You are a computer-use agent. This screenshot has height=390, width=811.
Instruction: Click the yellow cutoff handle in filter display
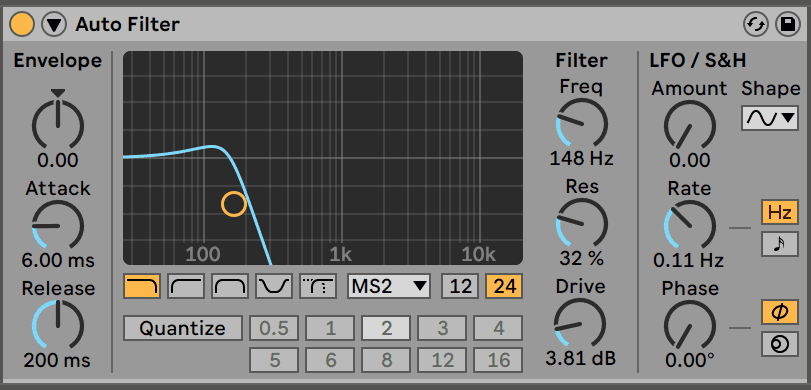click(x=234, y=203)
